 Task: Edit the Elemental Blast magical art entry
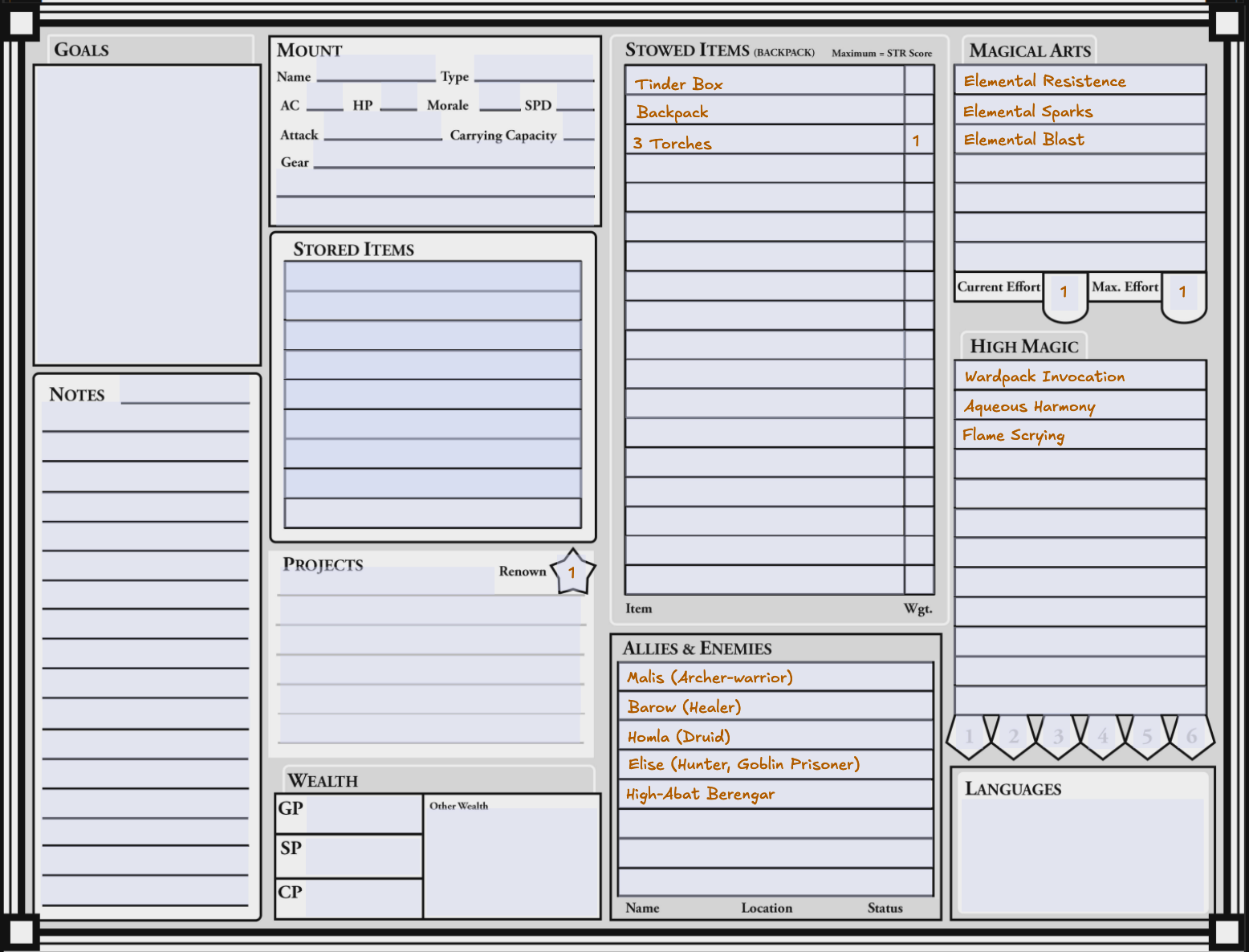point(1080,140)
